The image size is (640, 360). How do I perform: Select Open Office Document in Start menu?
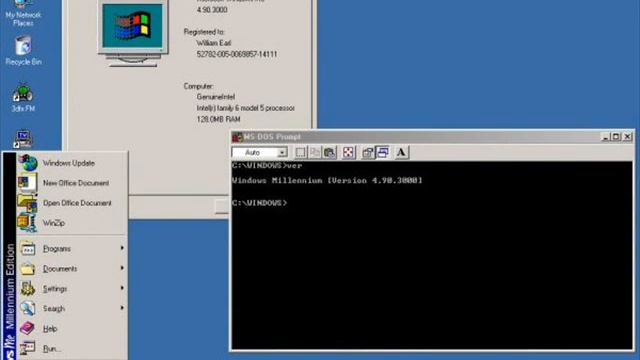click(x=72, y=203)
